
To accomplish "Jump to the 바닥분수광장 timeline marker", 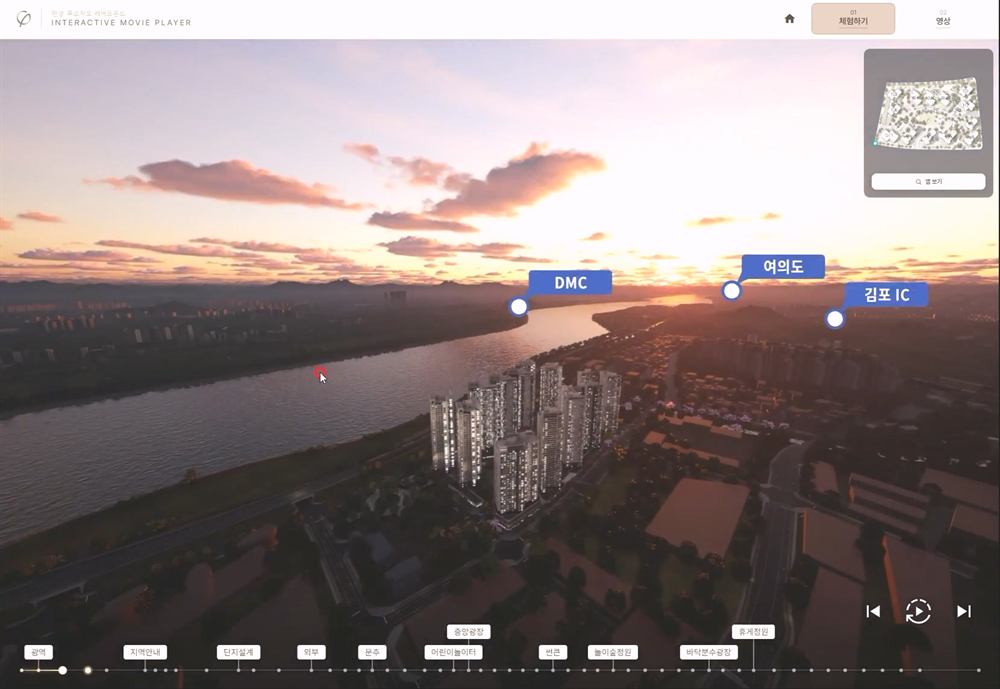I will coord(709,652).
